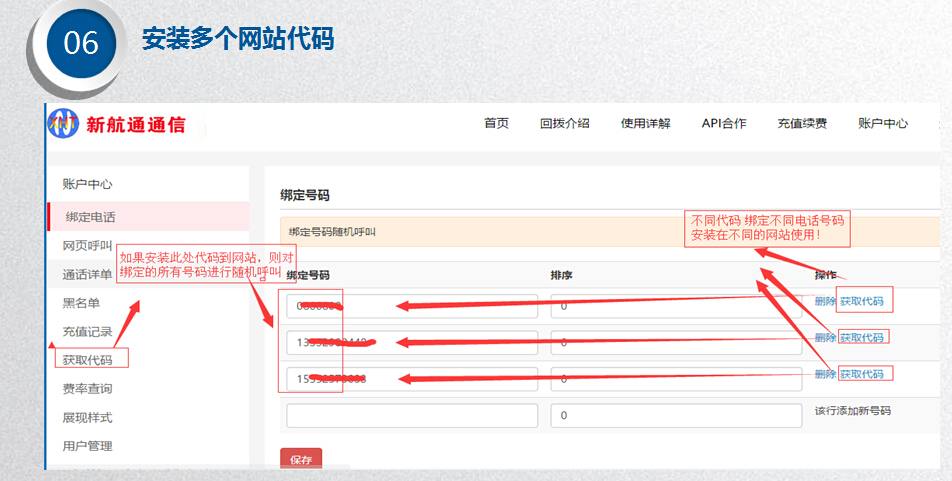
Task: Click 删除 for the number starting 159
Action: (824, 374)
